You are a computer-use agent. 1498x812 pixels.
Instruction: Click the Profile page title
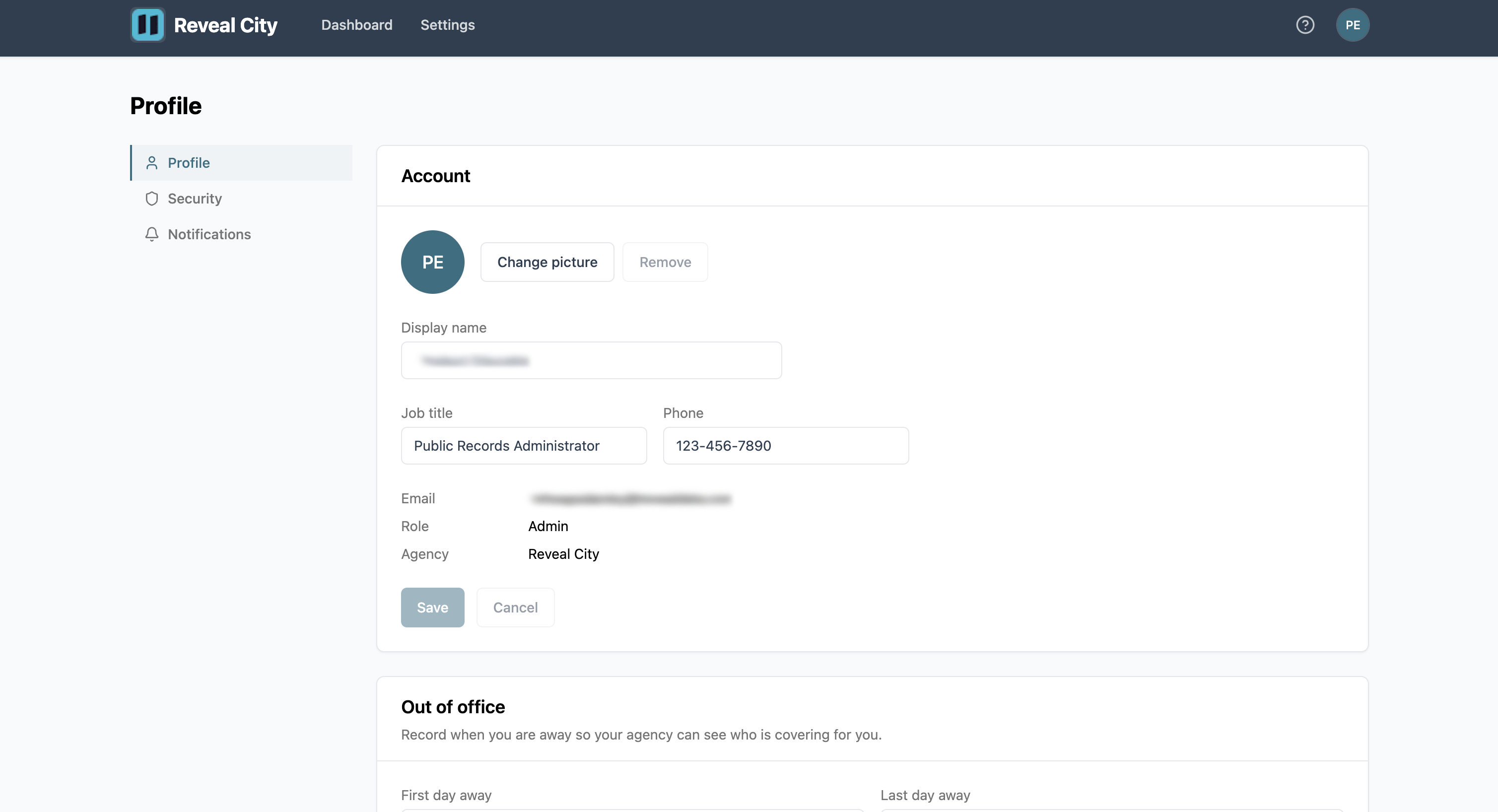click(166, 106)
